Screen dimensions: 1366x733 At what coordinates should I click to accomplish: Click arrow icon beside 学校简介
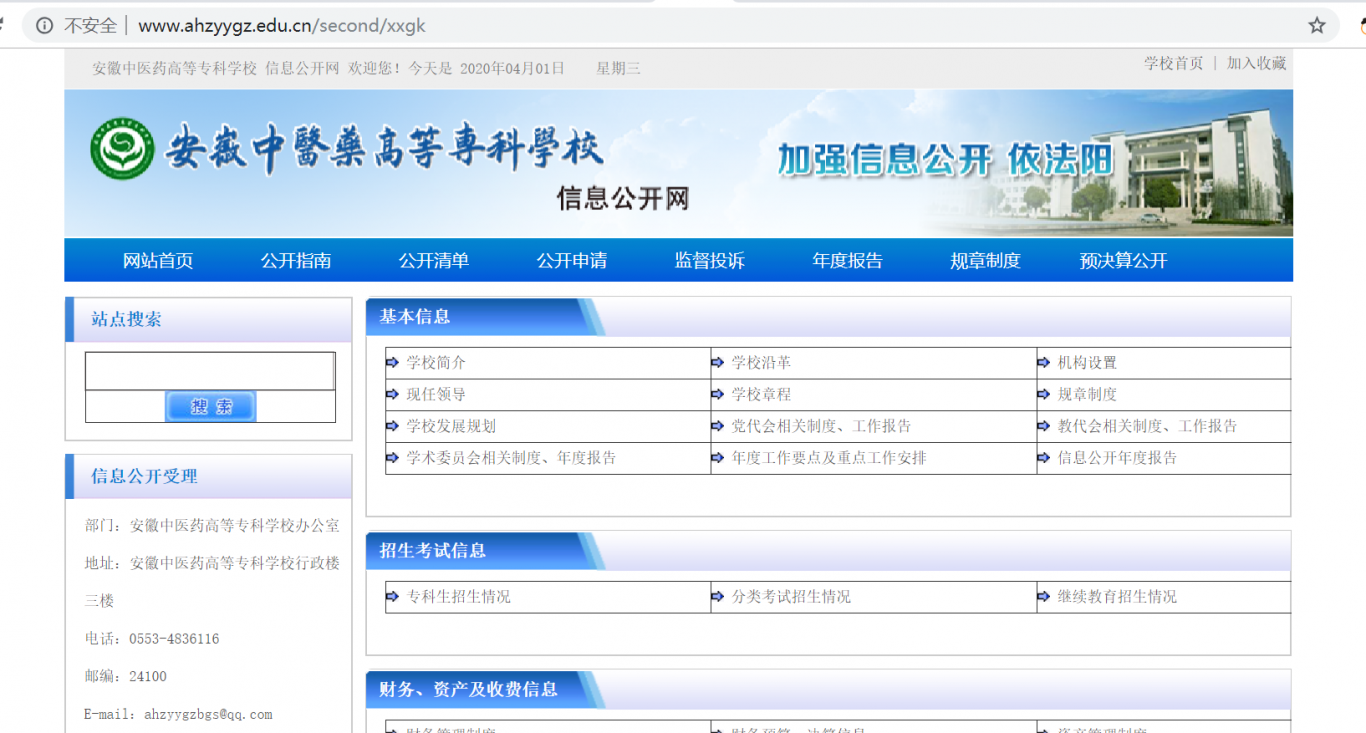392,363
